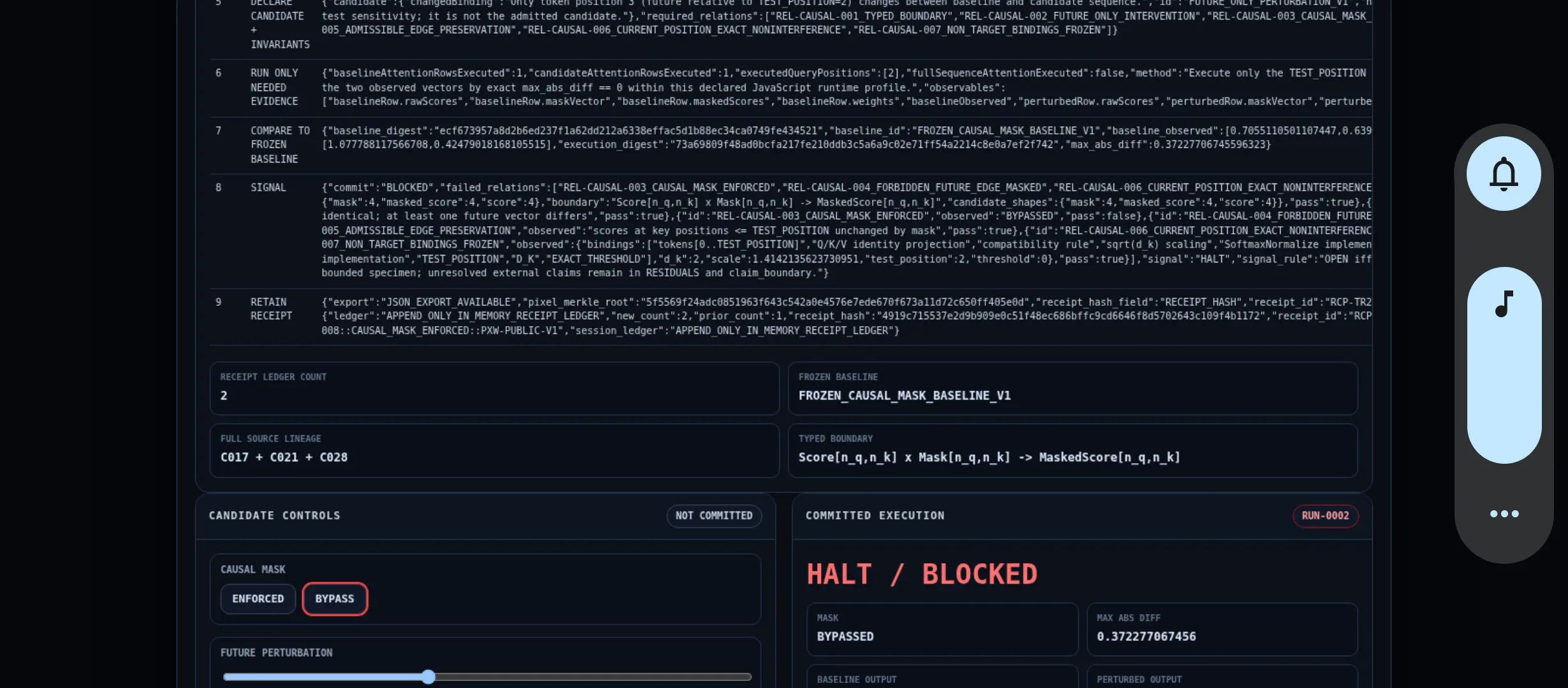Click the RUN ONLY NEEDED EVIDENCE row label

(274, 87)
